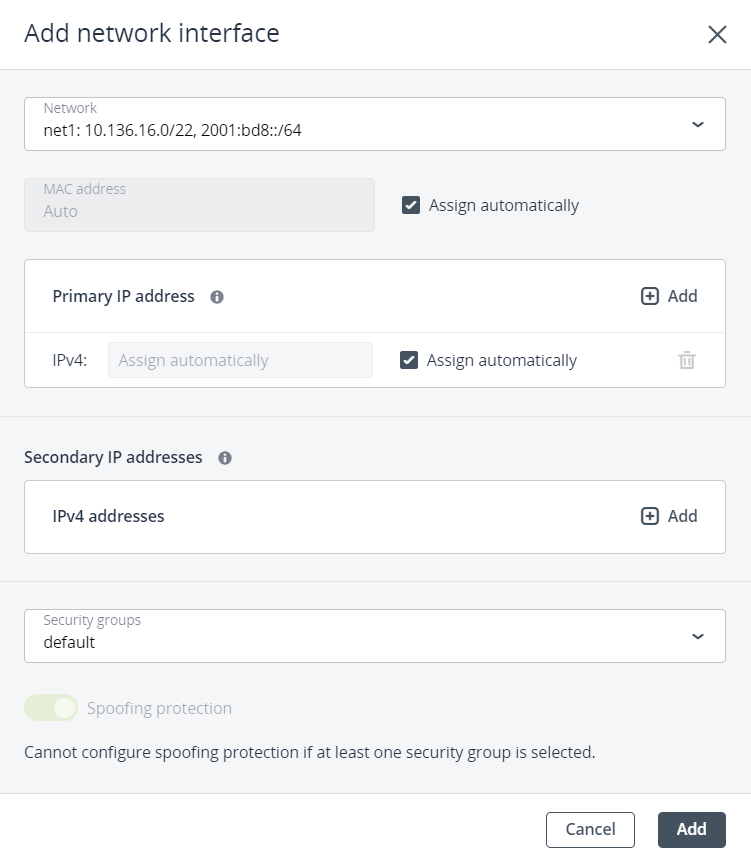Click the Cancel button
Screen dimensions: 751x862
pos(589,829)
